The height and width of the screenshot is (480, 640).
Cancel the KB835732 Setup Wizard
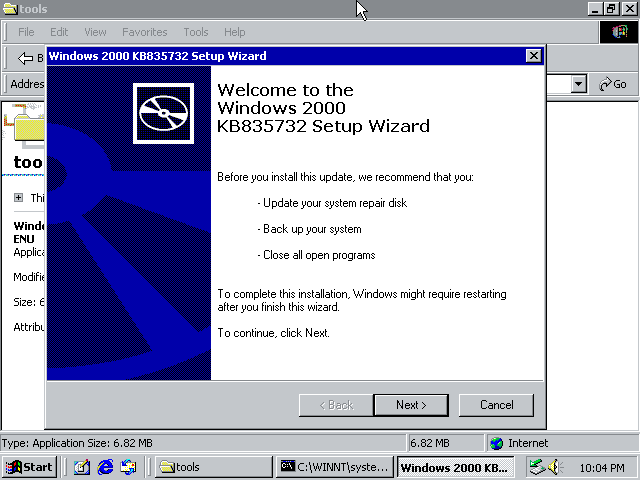496,405
